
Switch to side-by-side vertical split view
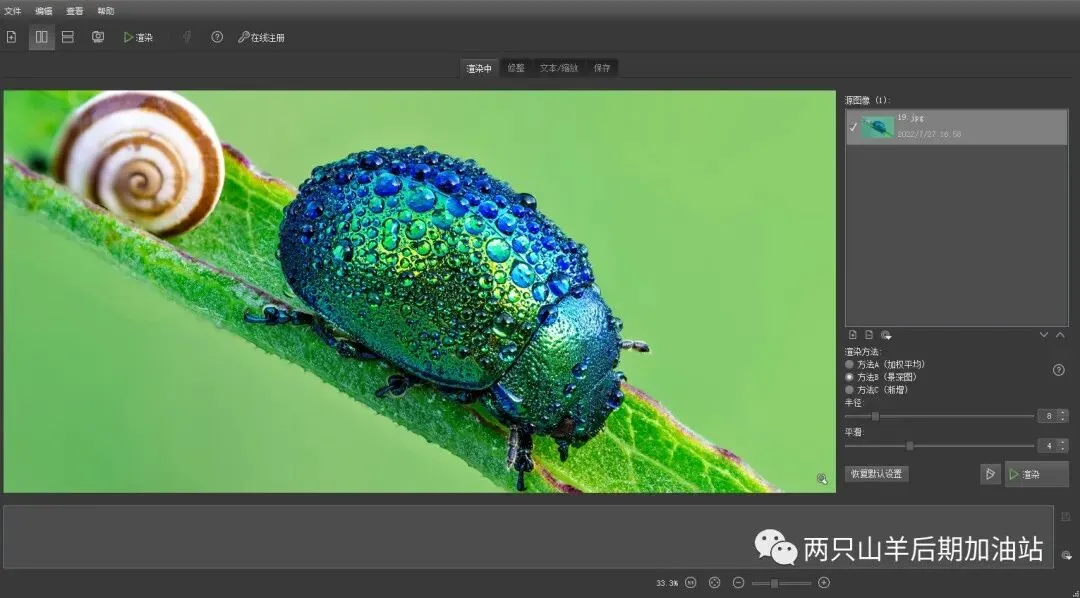point(41,37)
